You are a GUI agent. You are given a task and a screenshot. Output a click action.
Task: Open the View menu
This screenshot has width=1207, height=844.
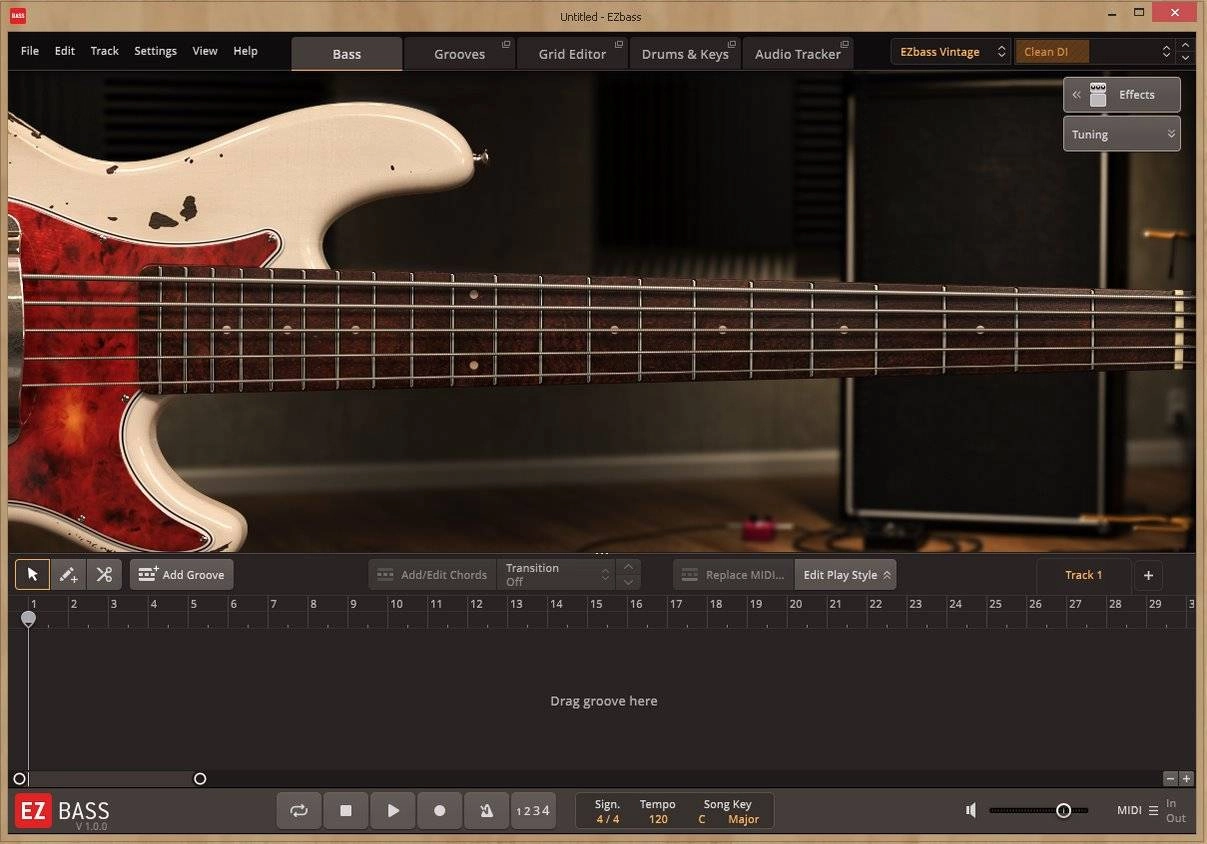coord(205,51)
